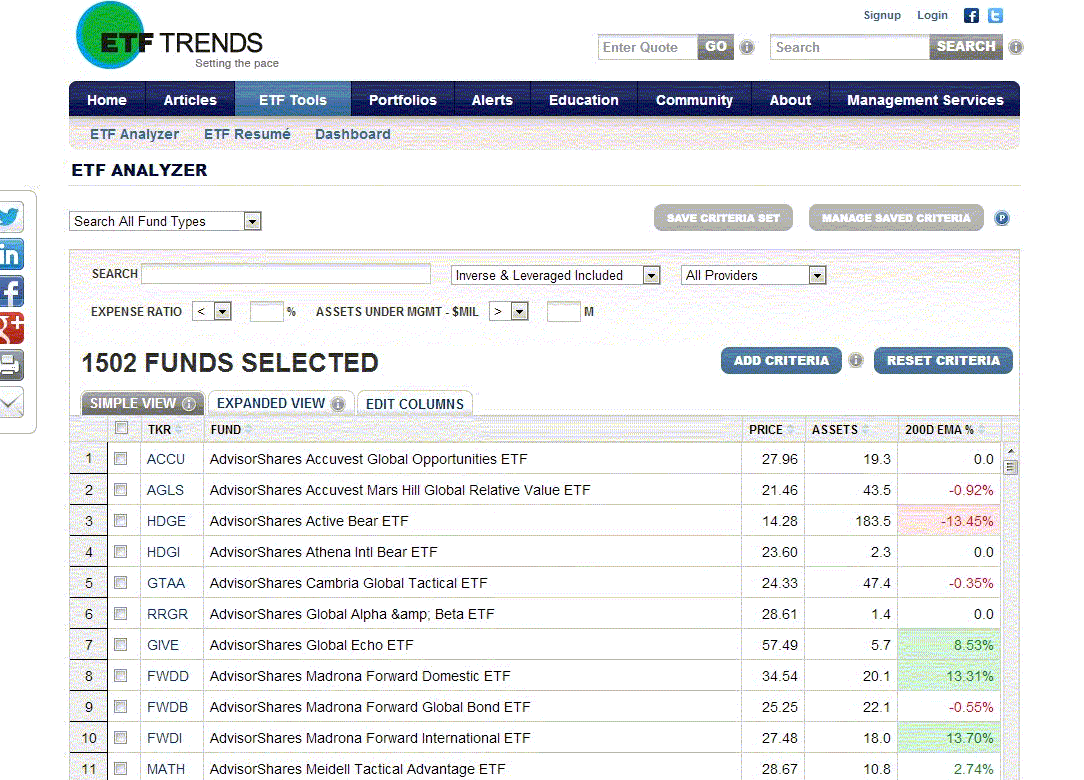Switch to the Edit Columns tab

pos(415,404)
